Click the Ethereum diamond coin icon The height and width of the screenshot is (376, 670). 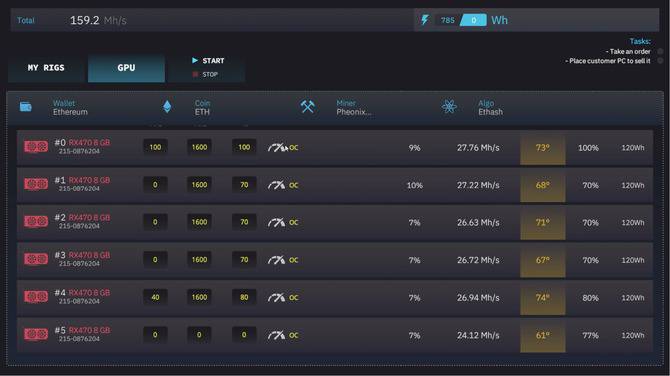[167, 106]
